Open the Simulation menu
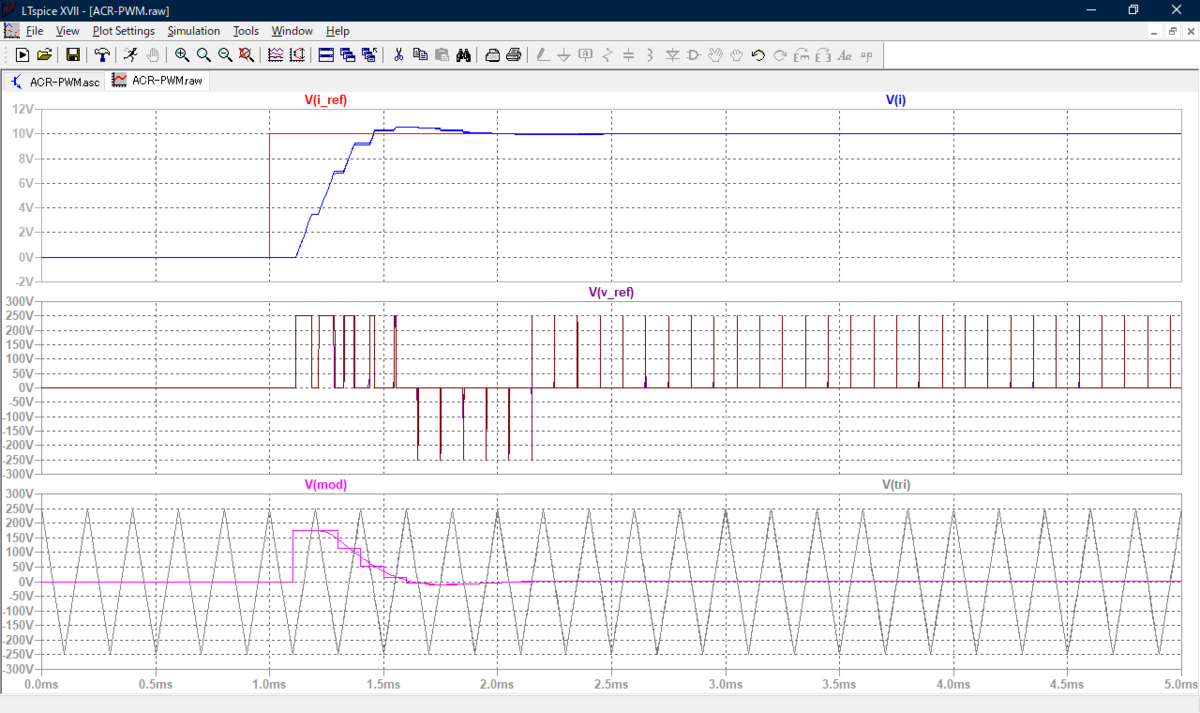The image size is (1200, 713). (194, 31)
